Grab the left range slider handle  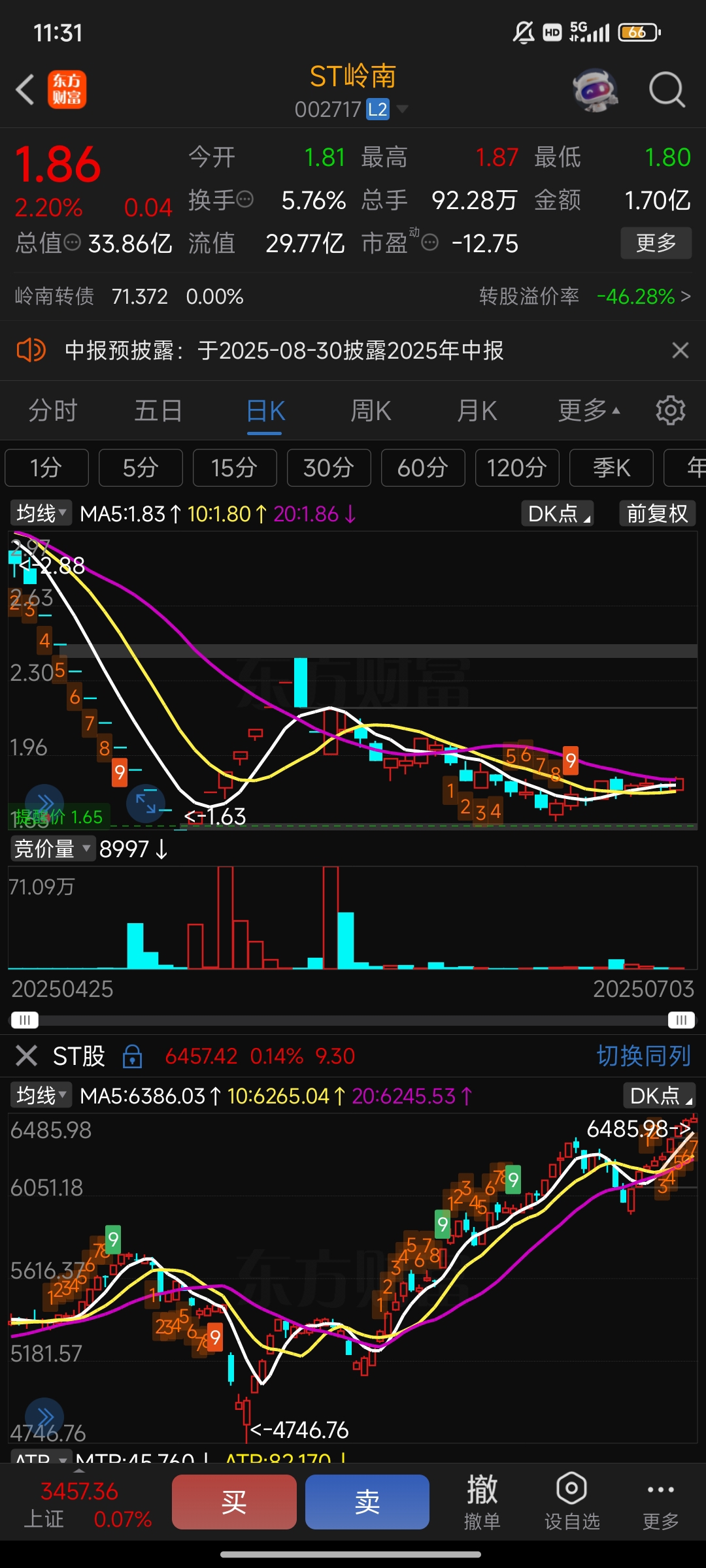(25, 1020)
